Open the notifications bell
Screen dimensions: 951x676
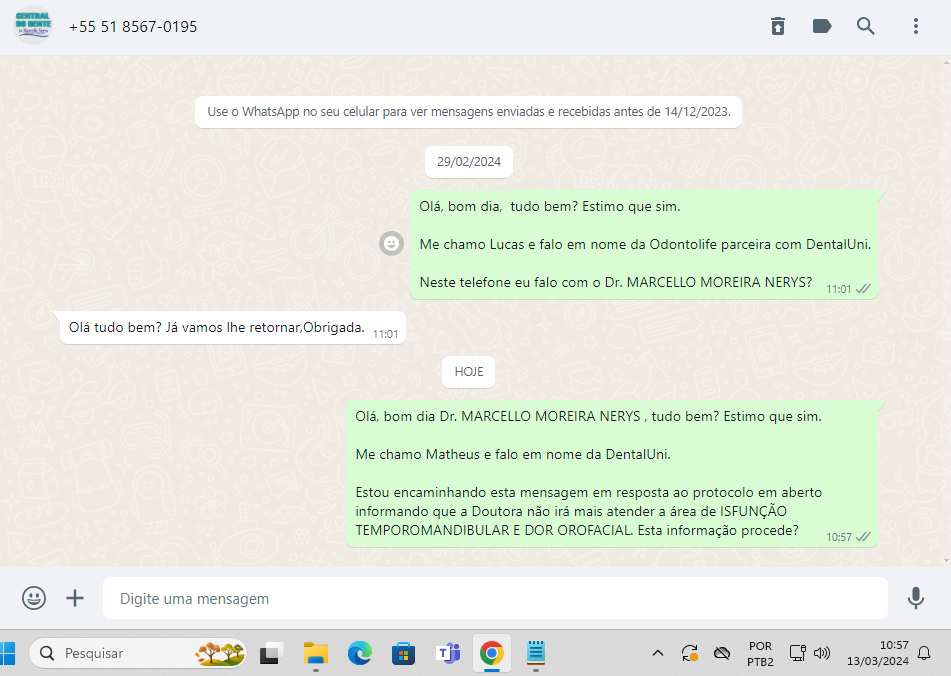(924, 653)
